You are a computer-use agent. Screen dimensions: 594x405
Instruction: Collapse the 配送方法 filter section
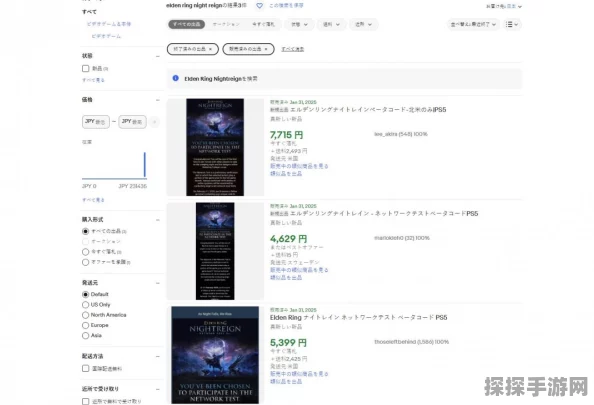[x=158, y=357]
